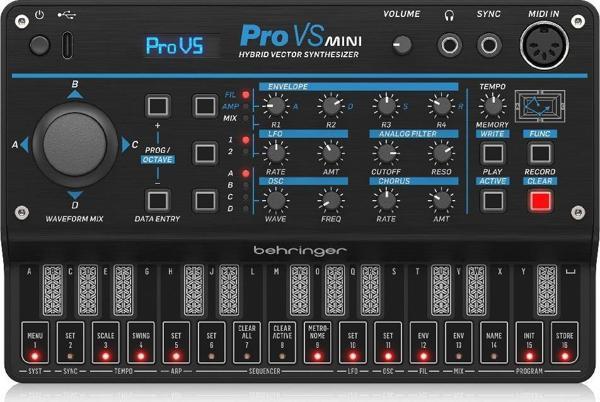The width and height of the screenshot is (600, 402).
Task: Adjust the OSC FREQ knob
Action: coord(331,200)
